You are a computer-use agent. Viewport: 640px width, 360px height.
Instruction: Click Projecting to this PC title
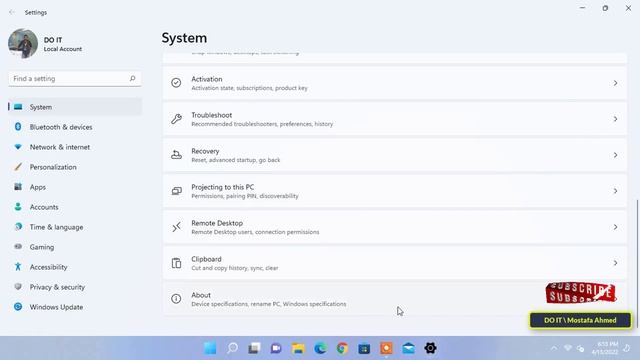(x=222, y=187)
